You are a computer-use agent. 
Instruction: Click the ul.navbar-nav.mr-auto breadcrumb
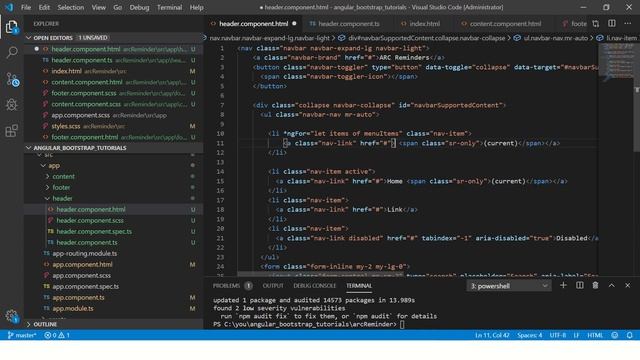(x=551, y=38)
